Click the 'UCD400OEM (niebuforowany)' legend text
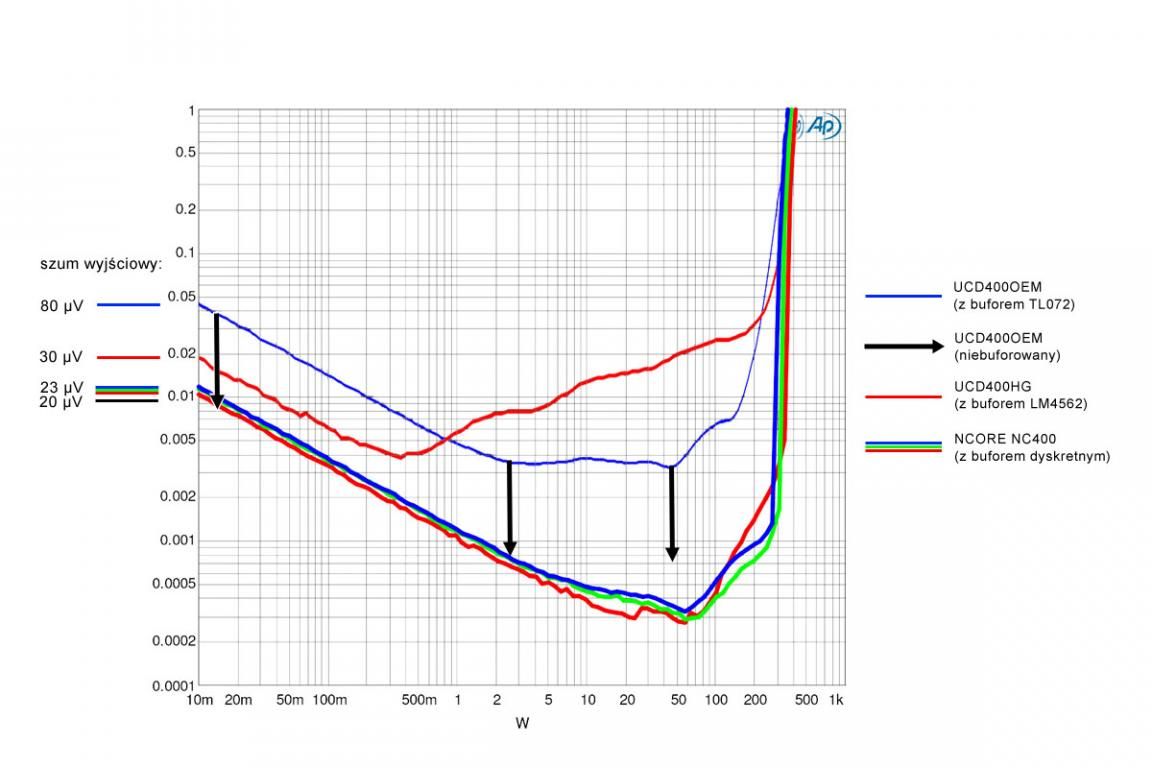1152x768 pixels. [1007, 346]
